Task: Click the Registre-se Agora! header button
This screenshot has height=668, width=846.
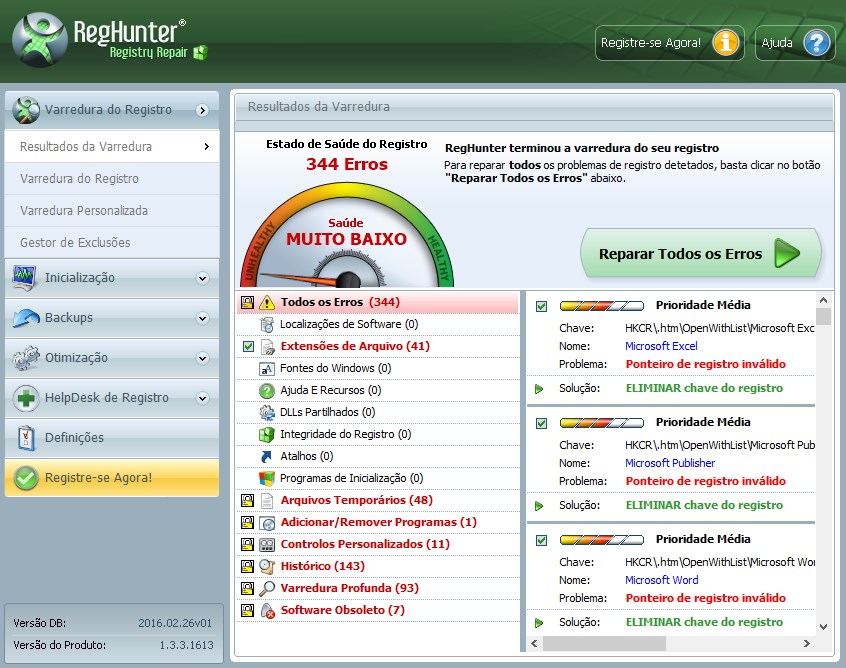Action: click(x=670, y=43)
